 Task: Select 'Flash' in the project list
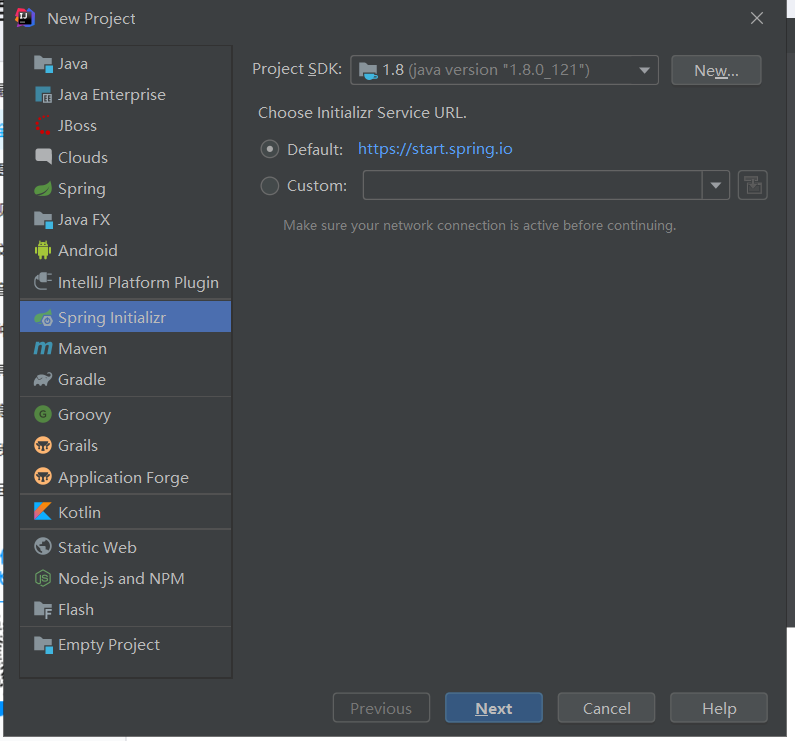tap(125, 610)
